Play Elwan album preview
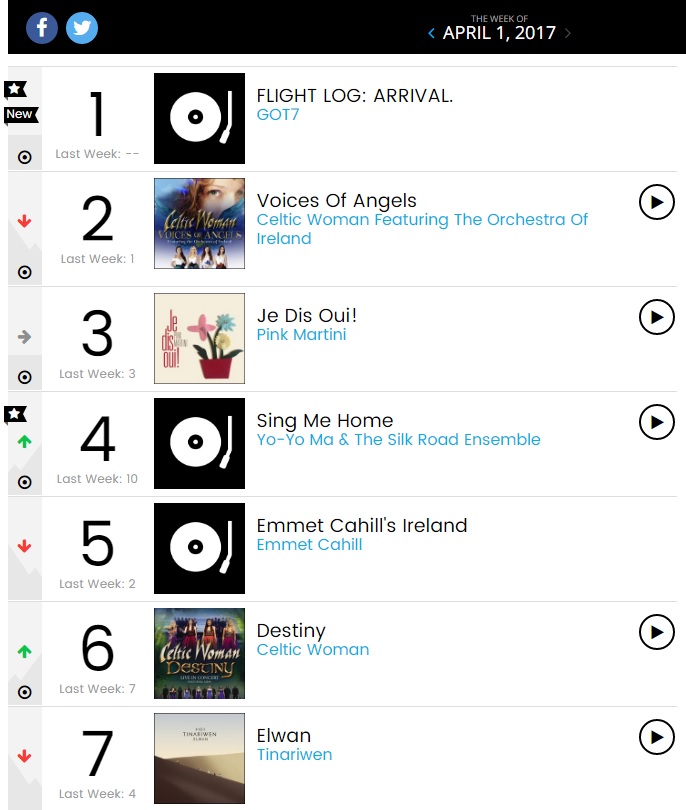The height and width of the screenshot is (810, 686). (x=656, y=737)
